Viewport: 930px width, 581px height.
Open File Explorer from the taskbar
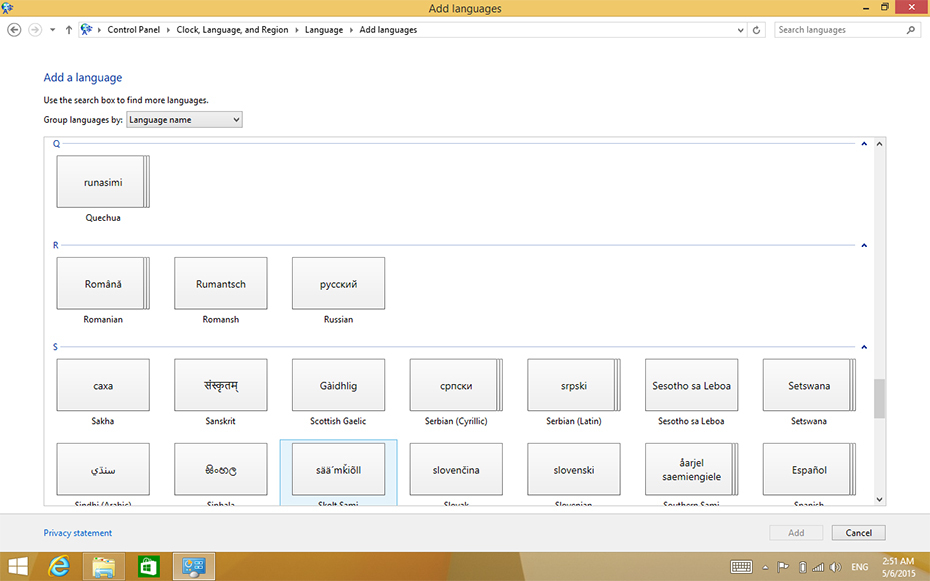(x=104, y=566)
